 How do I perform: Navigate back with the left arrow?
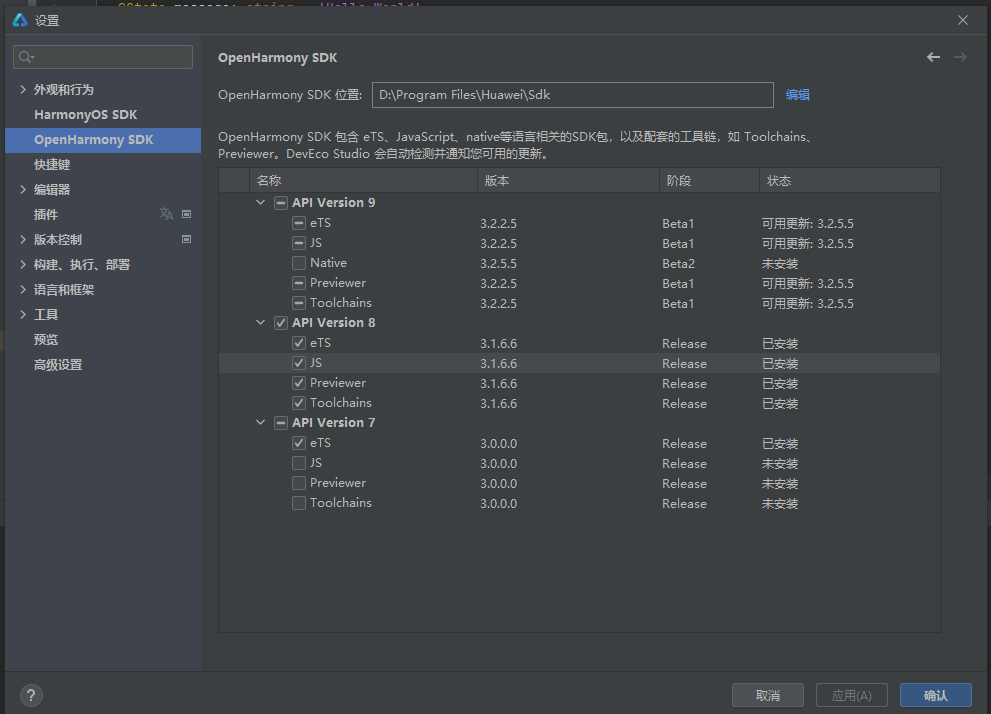[x=933, y=57]
